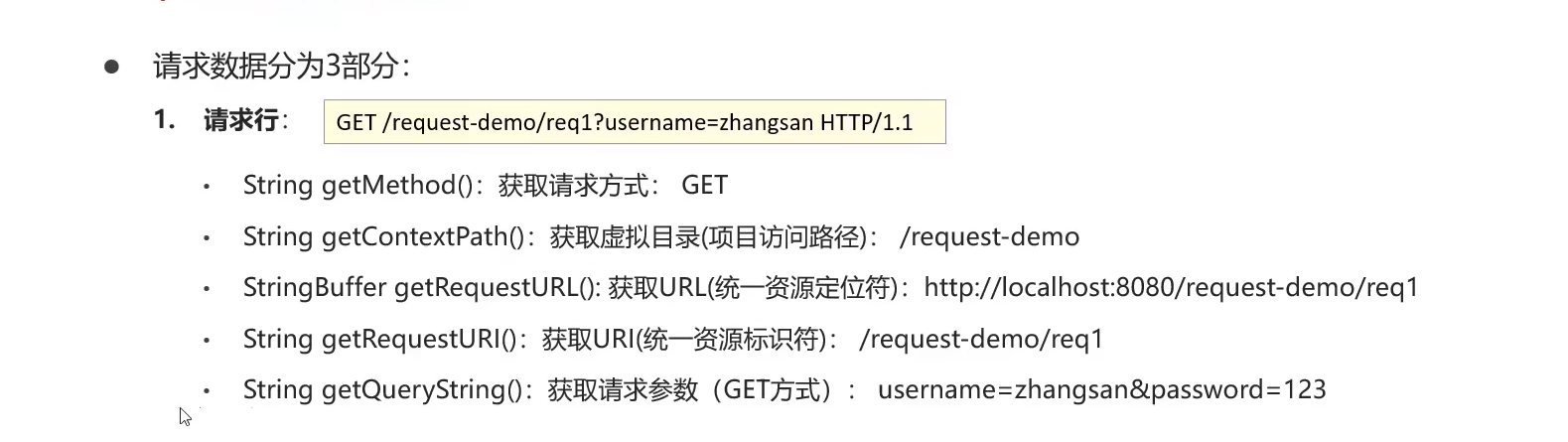1568x442 pixels.
Task: Click the large bullet before 请求数据
Action: coord(111,68)
